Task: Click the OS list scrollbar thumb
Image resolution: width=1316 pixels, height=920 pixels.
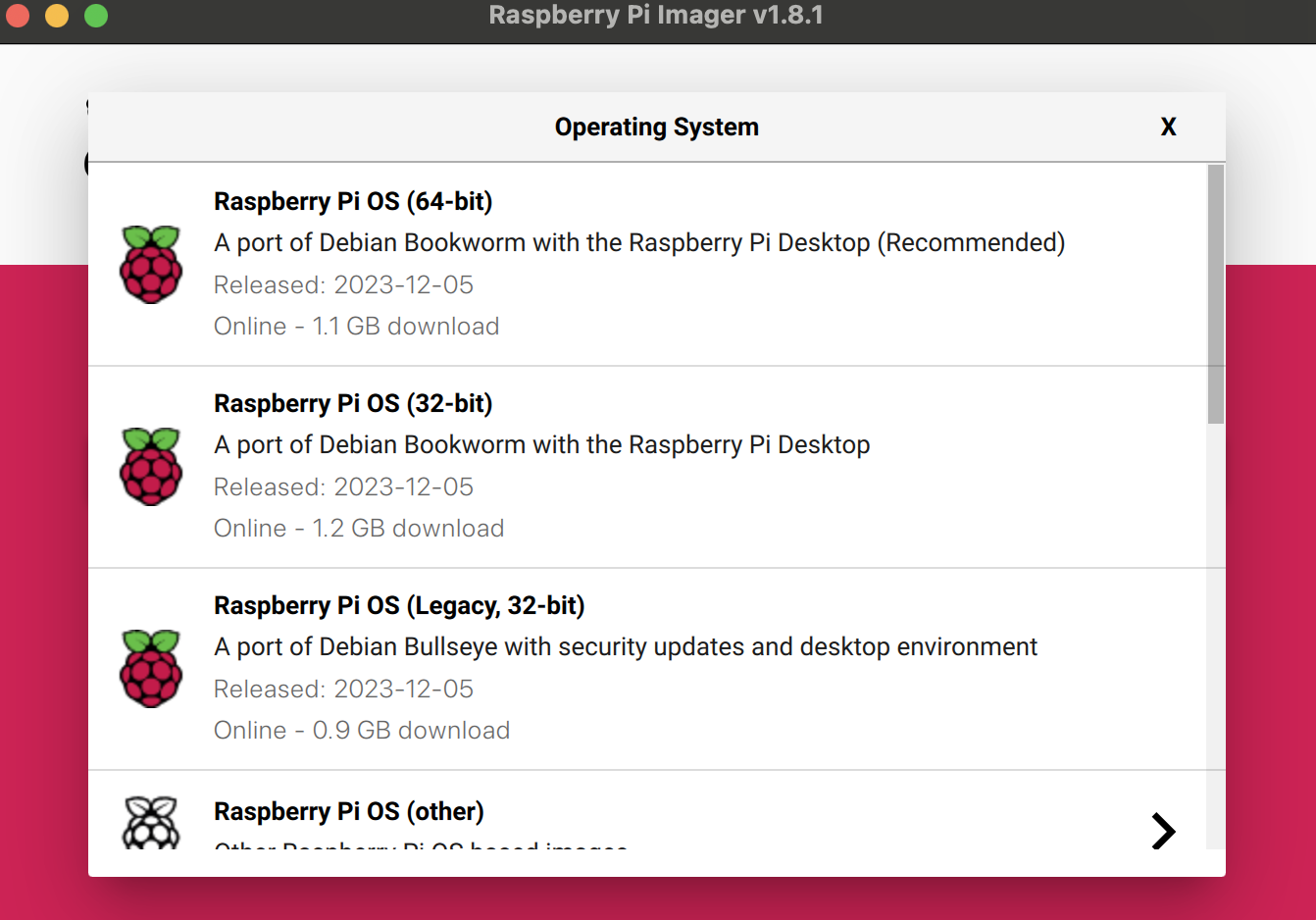Action: (x=1216, y=294)
